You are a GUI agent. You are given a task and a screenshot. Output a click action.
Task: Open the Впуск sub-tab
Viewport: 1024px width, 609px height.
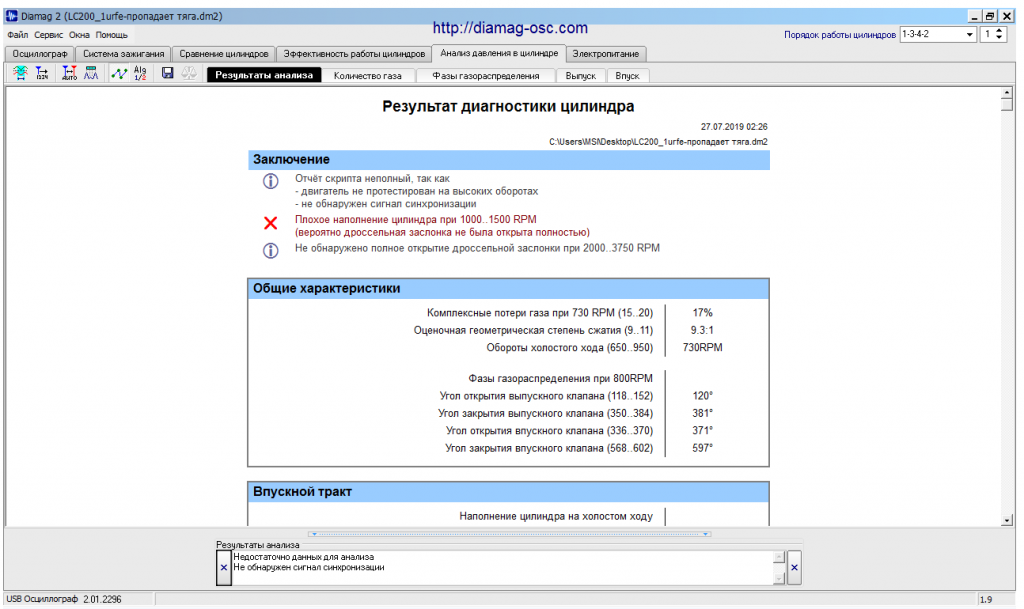pyautogui.click(x=627, y=76)
